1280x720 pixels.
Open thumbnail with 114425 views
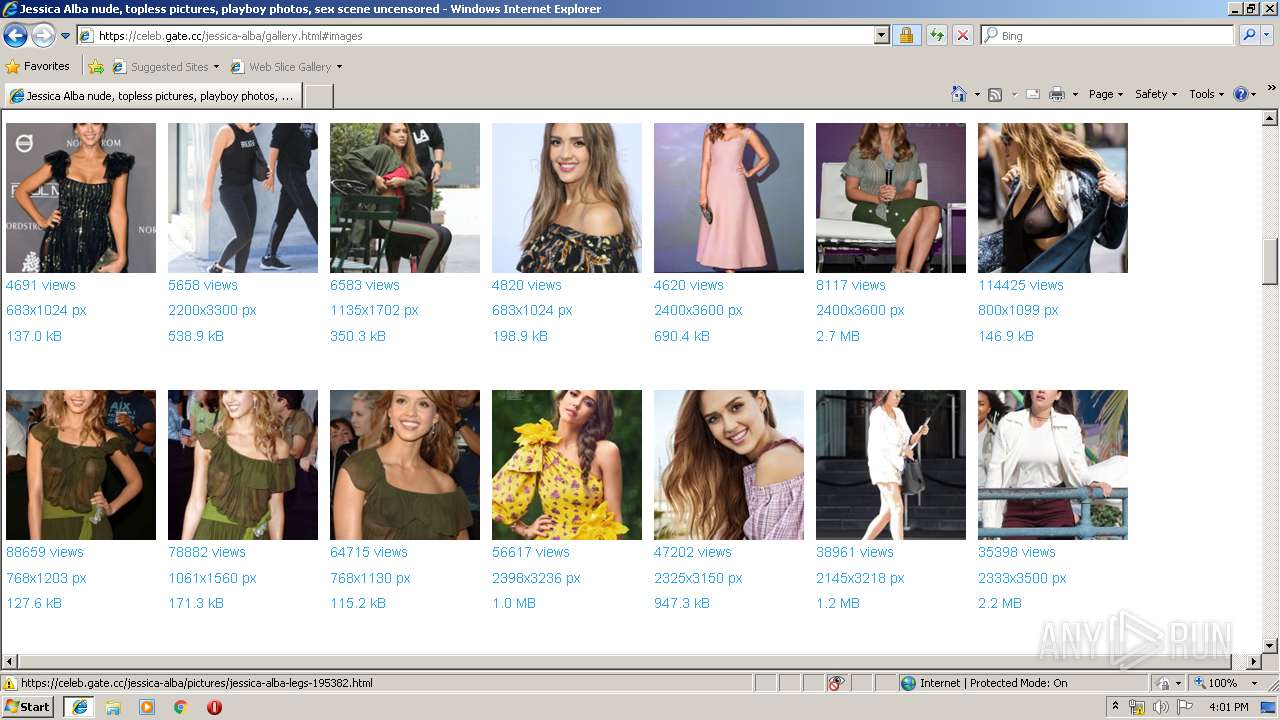[1053, 198]
